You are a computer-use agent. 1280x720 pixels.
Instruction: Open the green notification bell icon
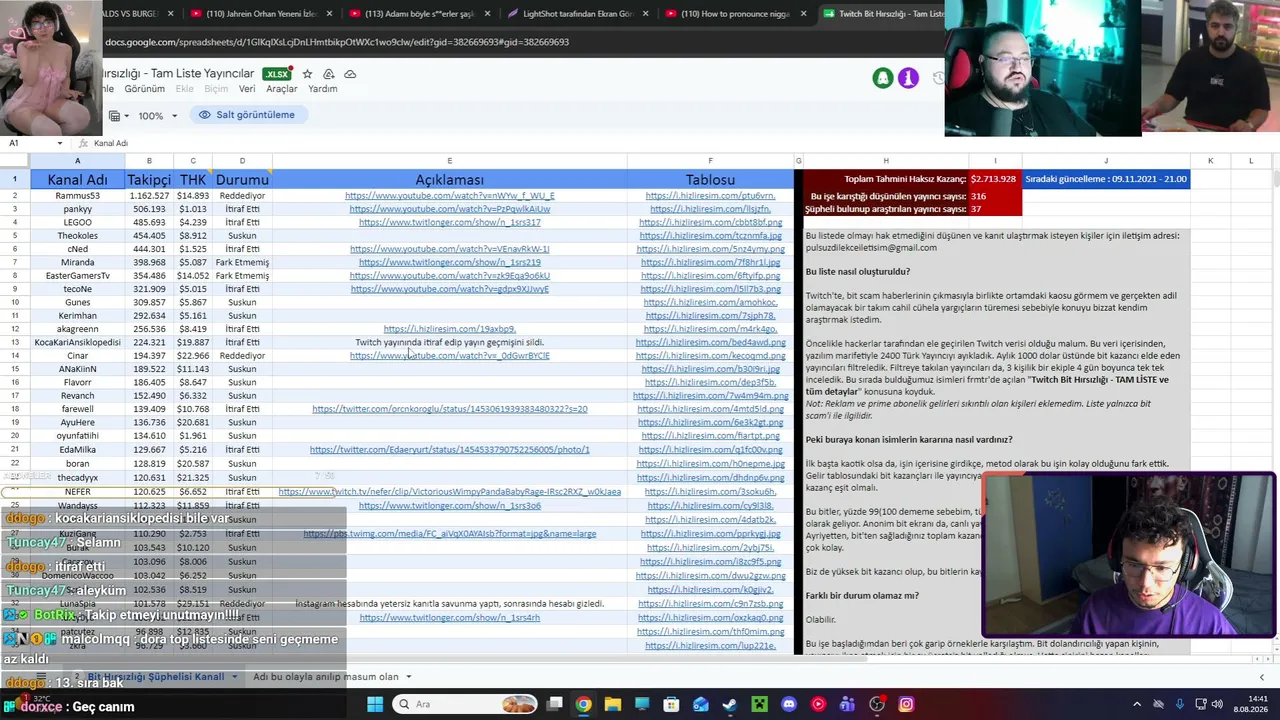point(882,78)
